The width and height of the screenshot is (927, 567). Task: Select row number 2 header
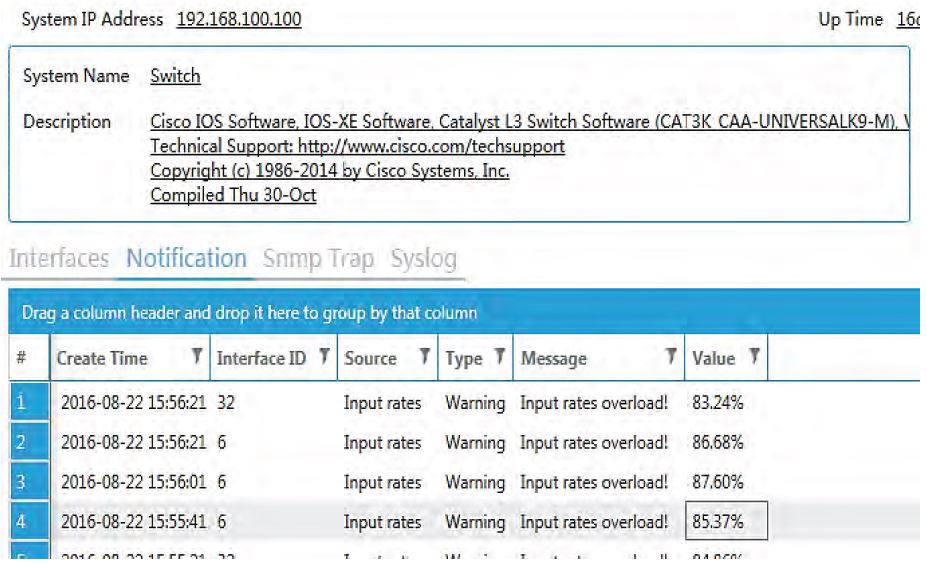point(21,442)
